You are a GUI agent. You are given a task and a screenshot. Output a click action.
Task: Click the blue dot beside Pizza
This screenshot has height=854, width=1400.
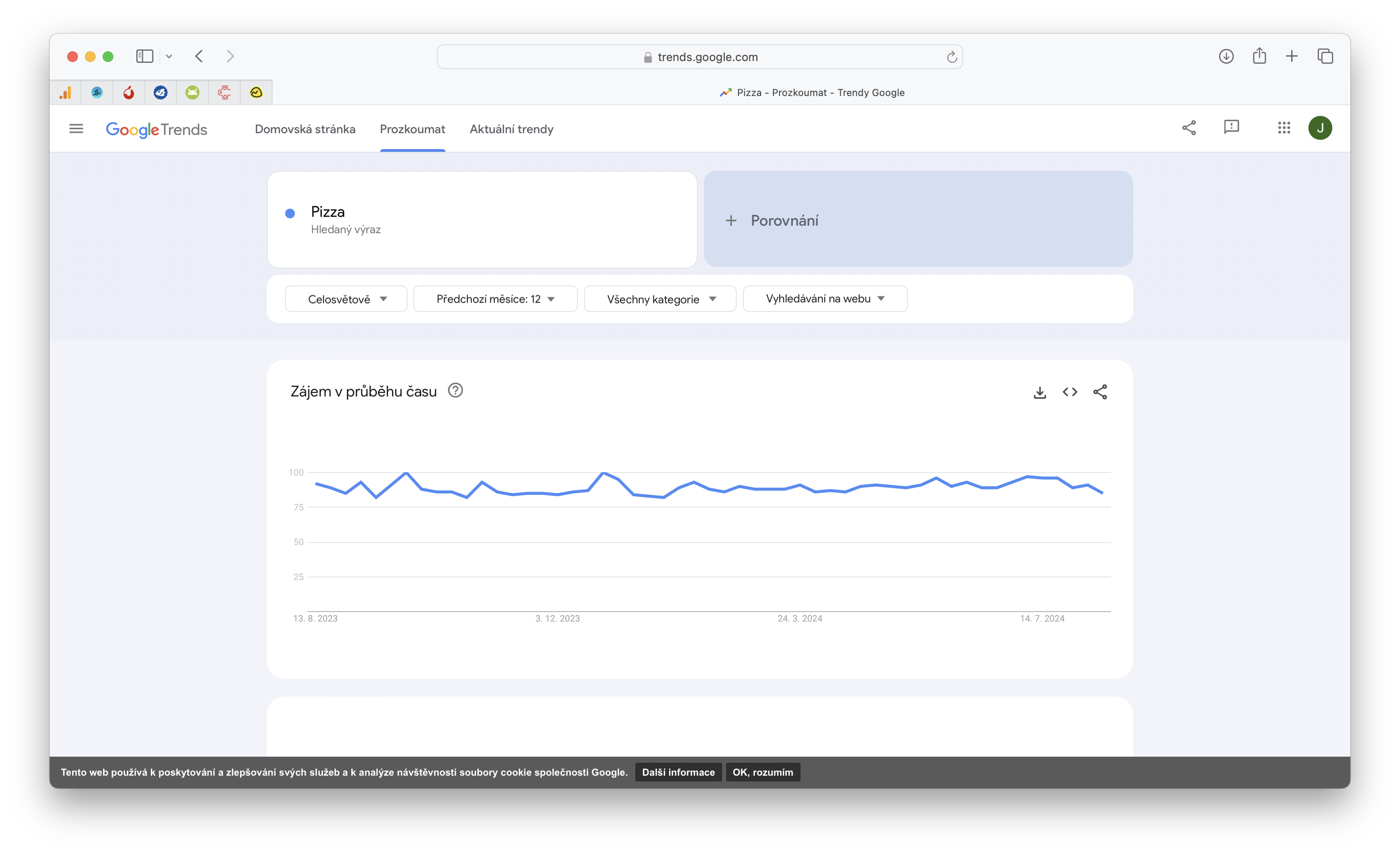290,214
